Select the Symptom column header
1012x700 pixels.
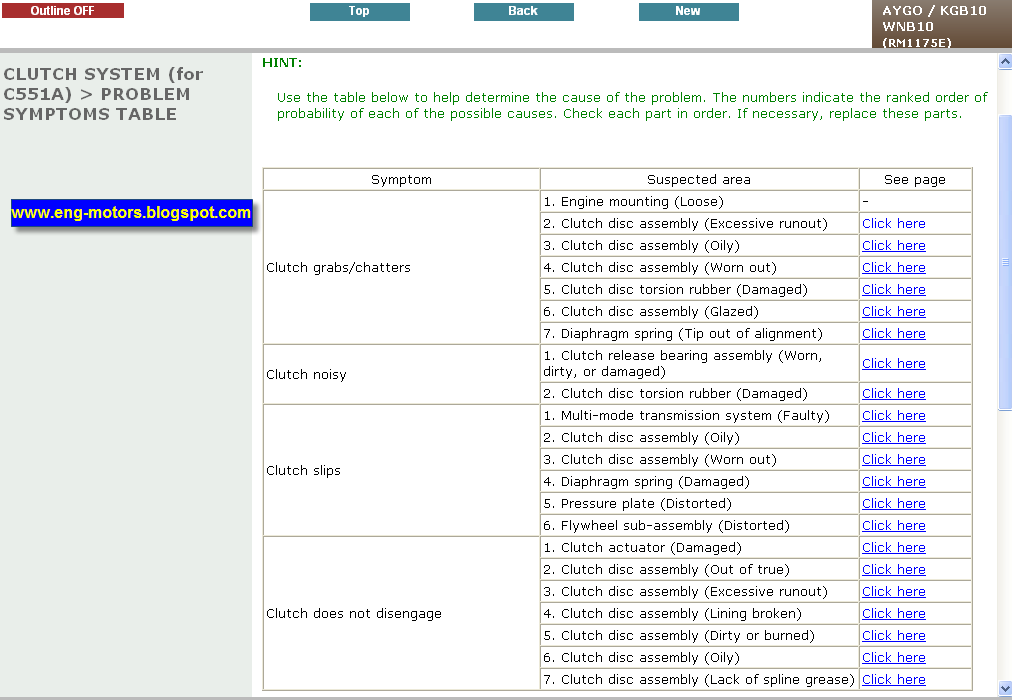401,179
